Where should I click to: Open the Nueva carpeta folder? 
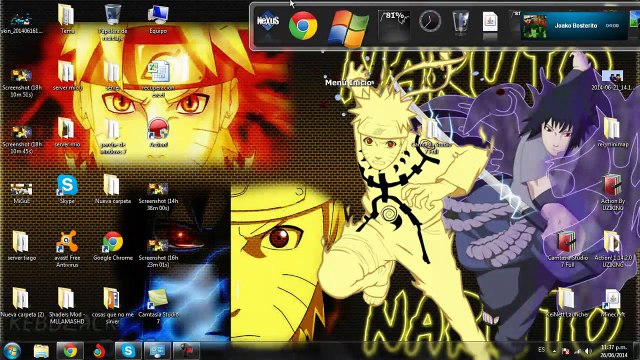113,189
